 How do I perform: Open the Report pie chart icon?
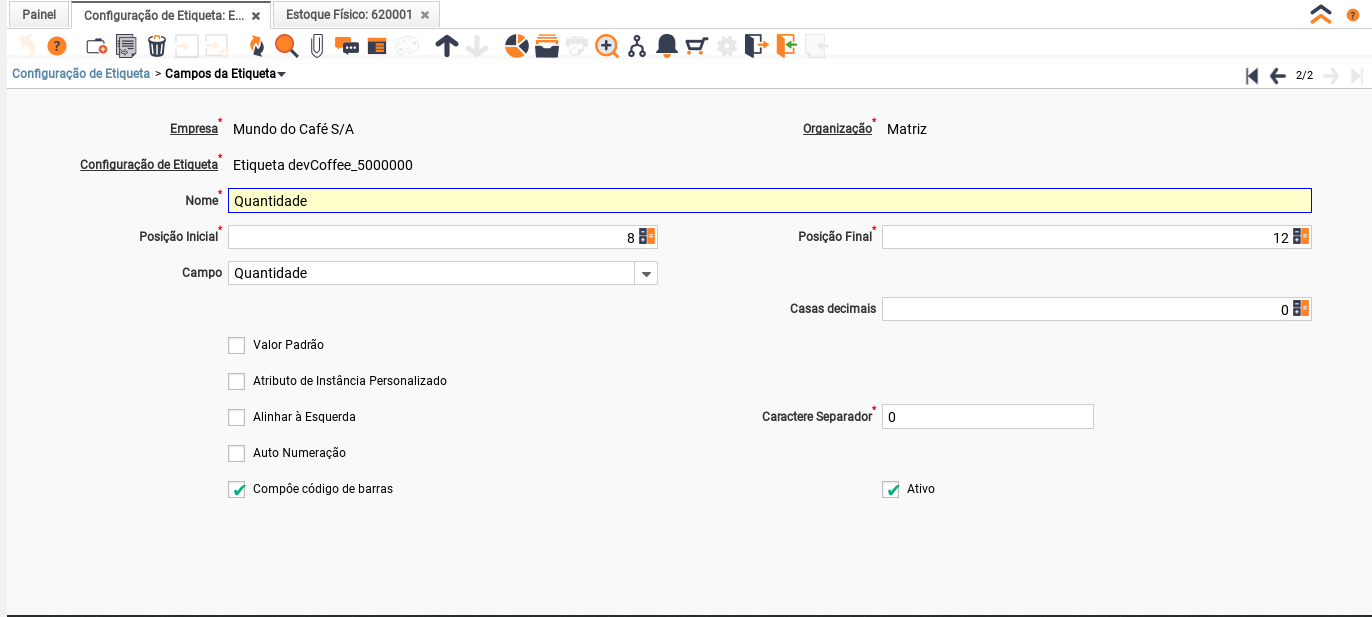pyautogui.click(x=516, y=46)
